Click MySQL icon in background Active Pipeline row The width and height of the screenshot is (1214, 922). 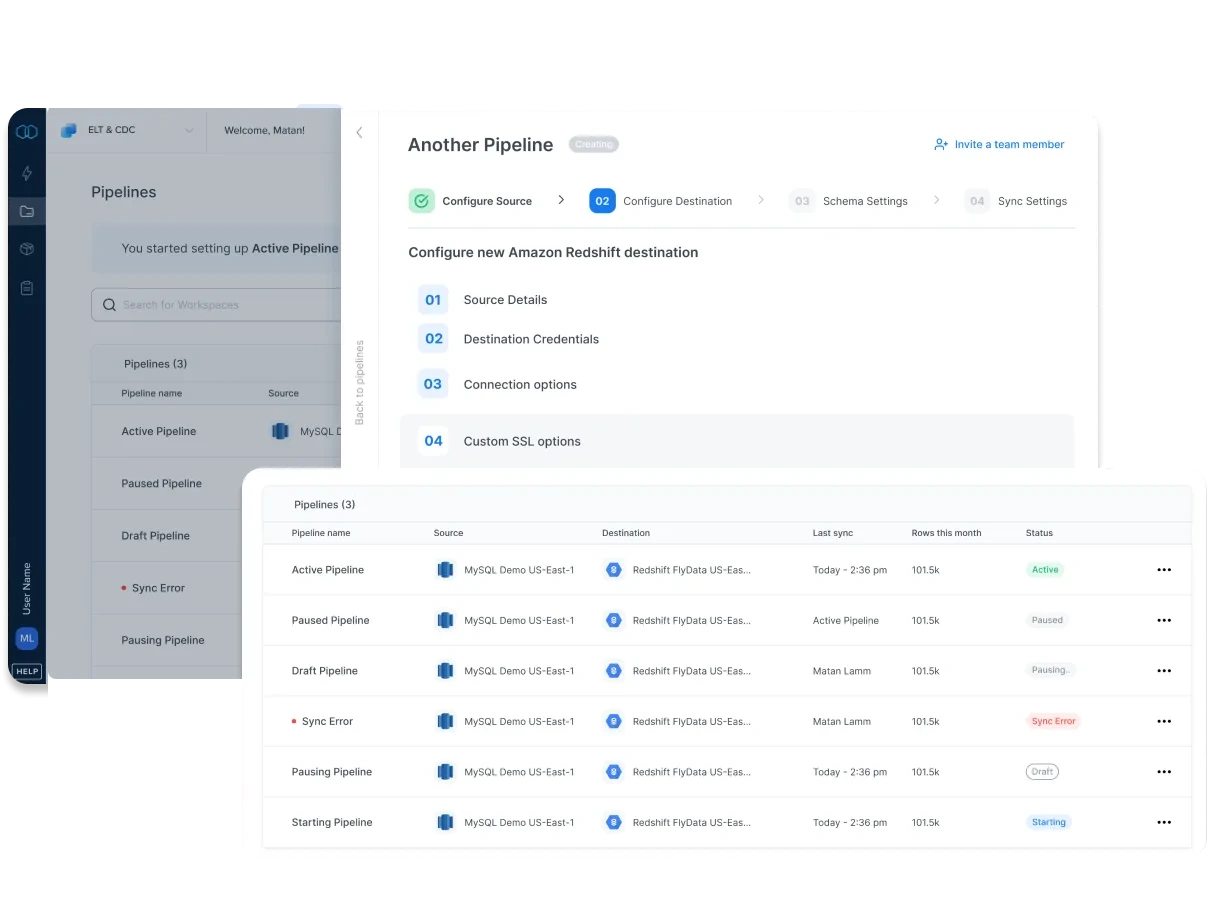click(281, 431)
